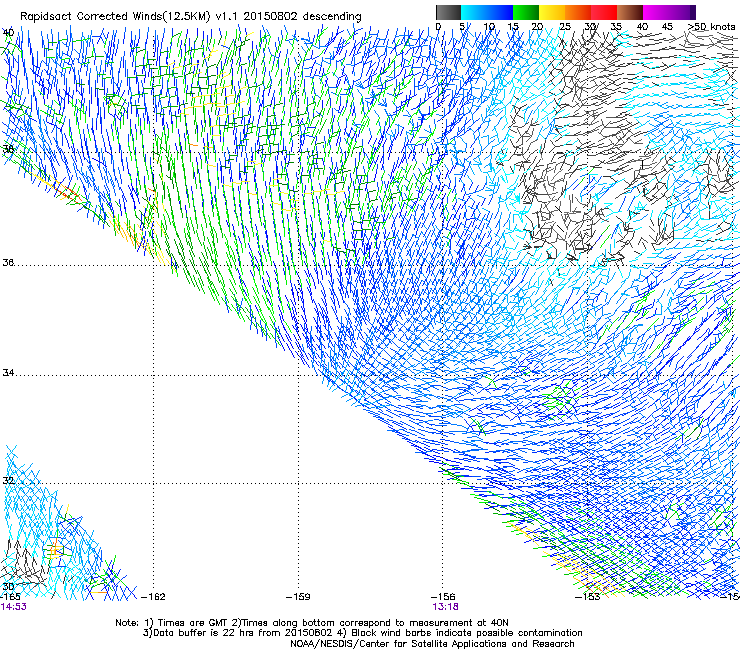Click the 'Note: 1) Times are GMT' line

[311, 623]
